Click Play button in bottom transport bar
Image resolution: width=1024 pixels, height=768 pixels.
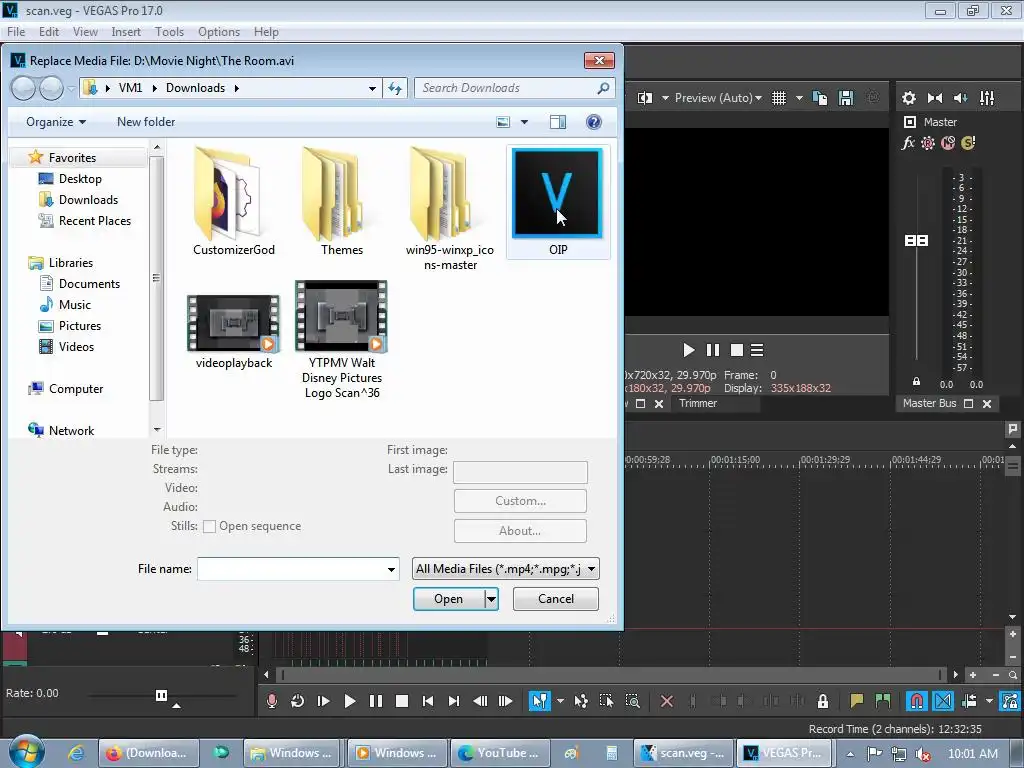coord(349,701)
